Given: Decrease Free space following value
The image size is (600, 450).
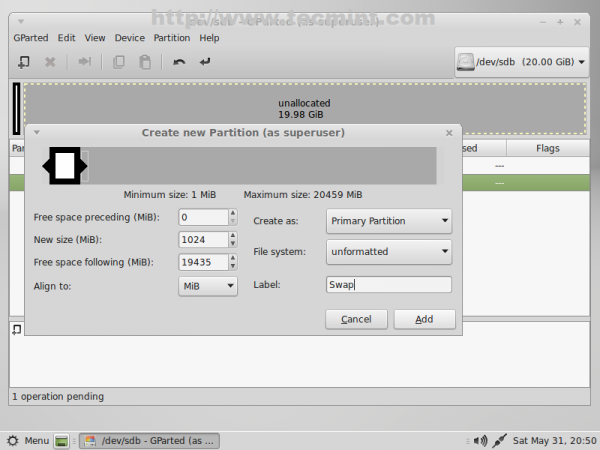Looking at the screenshot, I should [233, 266].
